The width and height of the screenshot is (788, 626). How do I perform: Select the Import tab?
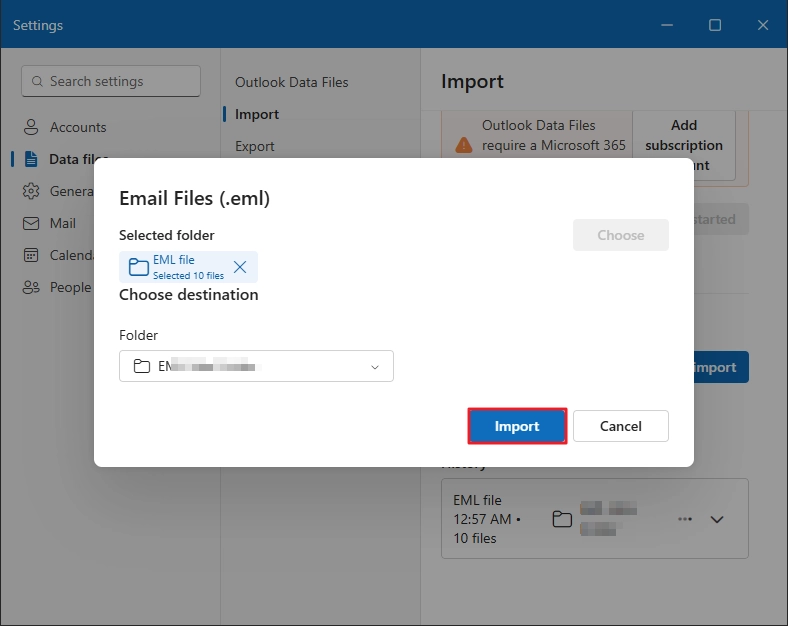[x=257, y=115]
